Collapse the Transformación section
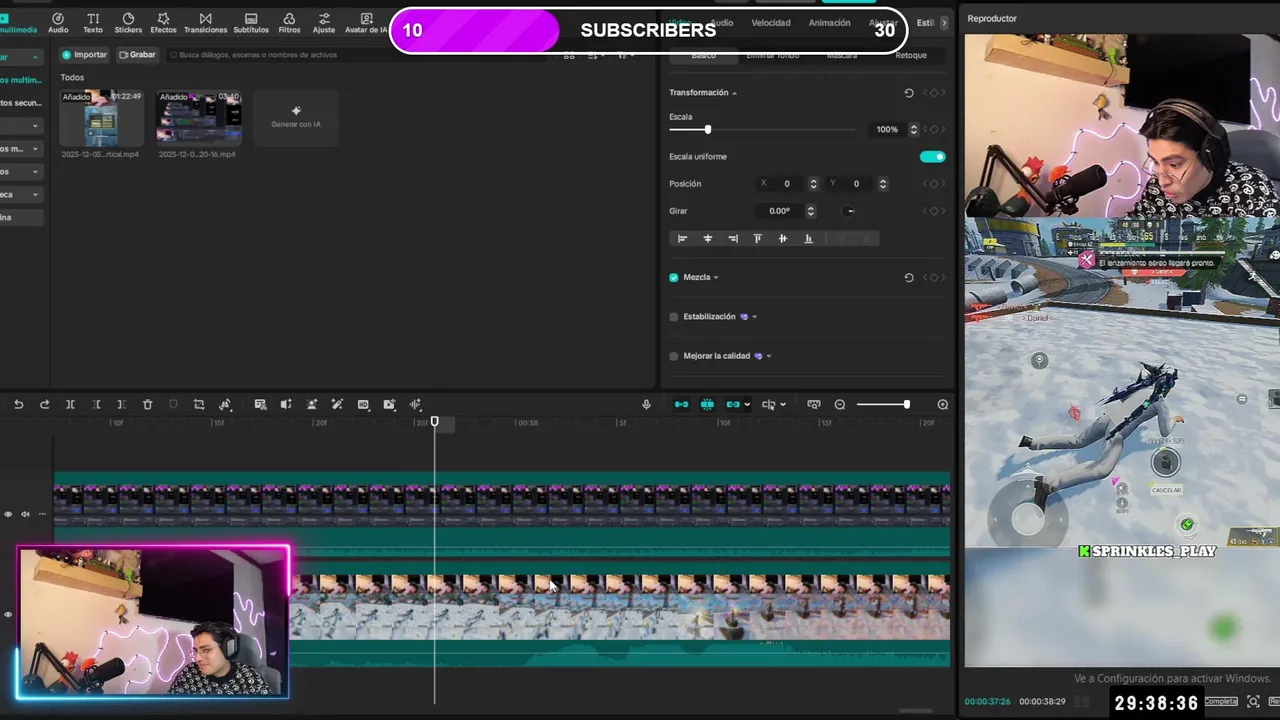Image resolution: width=1280 pixels, height=720 pixels. [734, 93]
